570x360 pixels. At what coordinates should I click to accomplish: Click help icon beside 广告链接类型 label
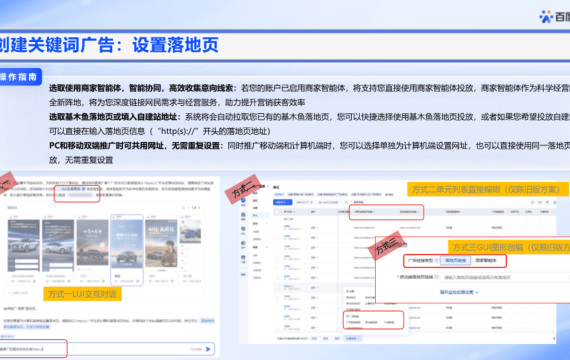[x=437, y=260]
